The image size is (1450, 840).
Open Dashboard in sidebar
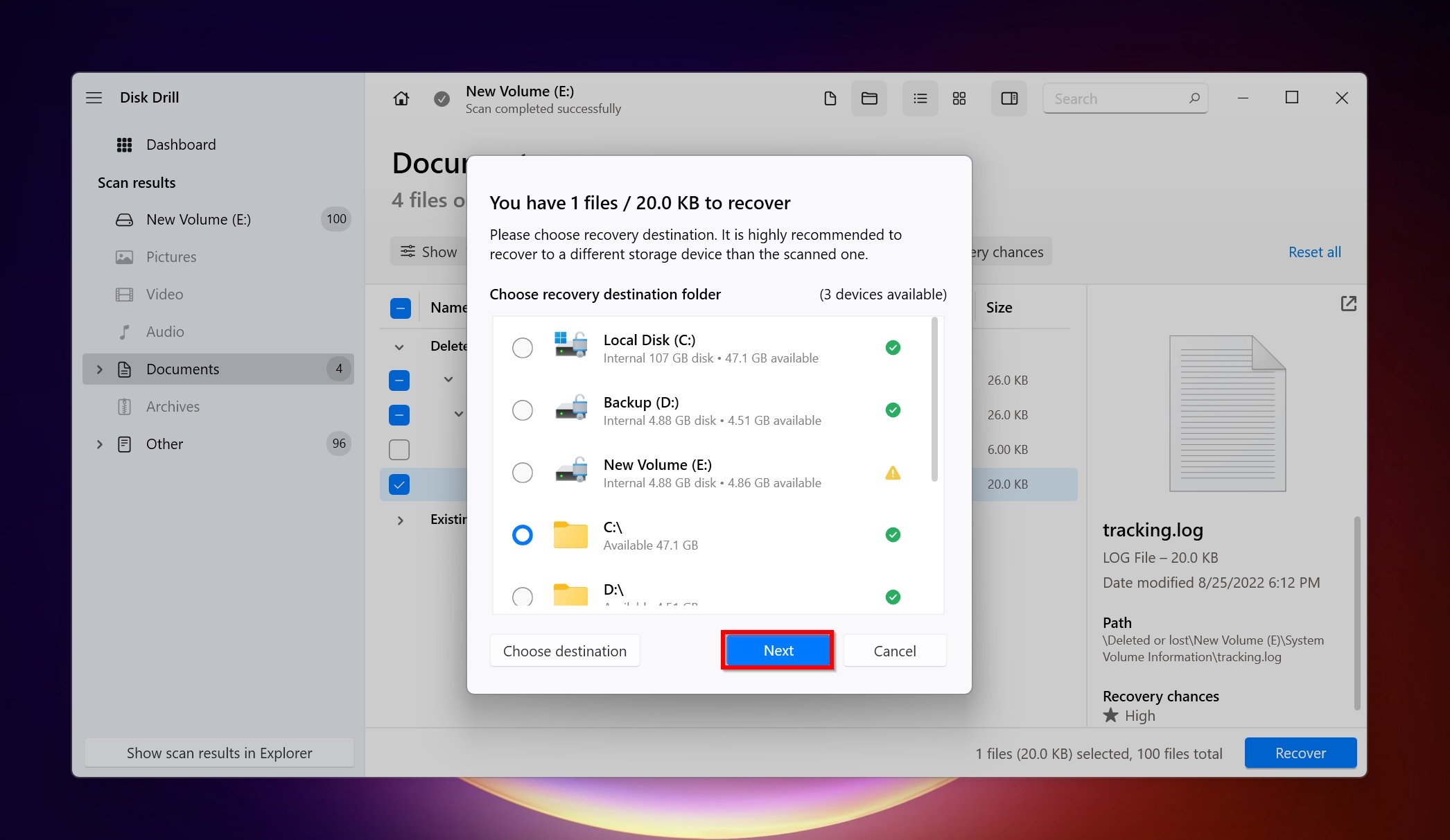pyautogui.click(x=181, y=145)
